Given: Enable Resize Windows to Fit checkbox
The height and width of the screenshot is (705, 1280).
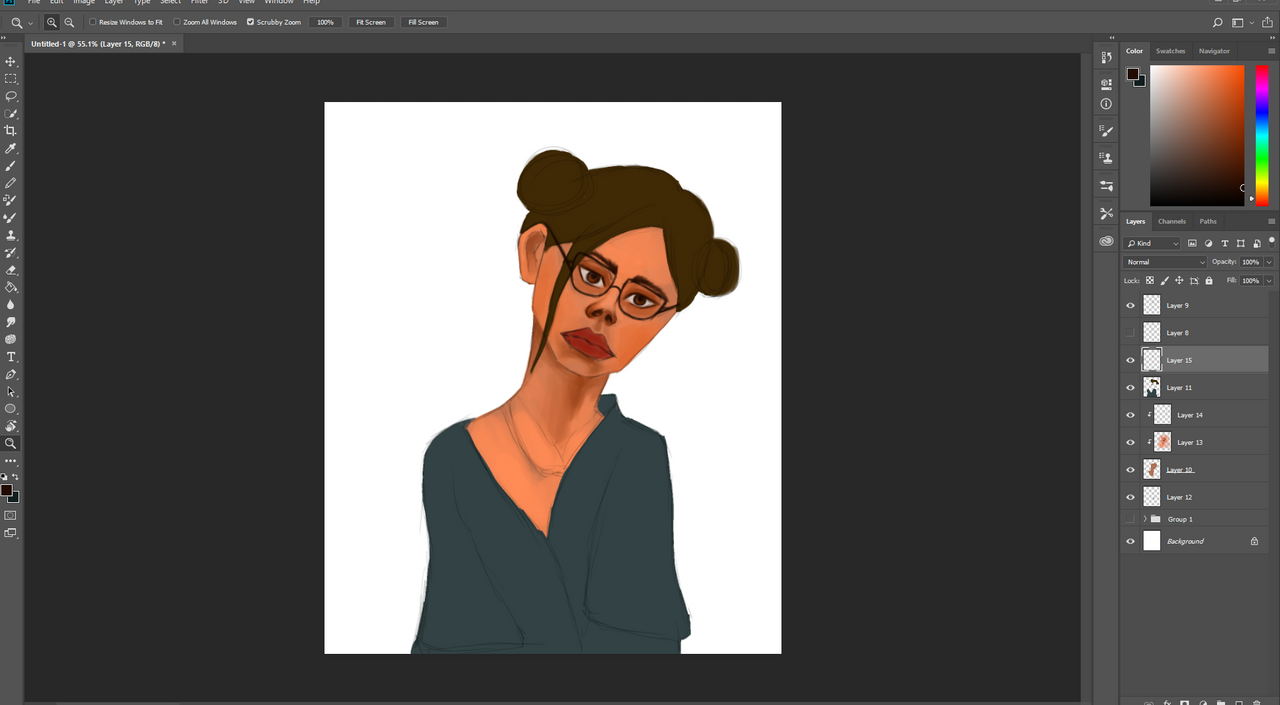Looking at the screenshot, I should (x=93, y=22).
